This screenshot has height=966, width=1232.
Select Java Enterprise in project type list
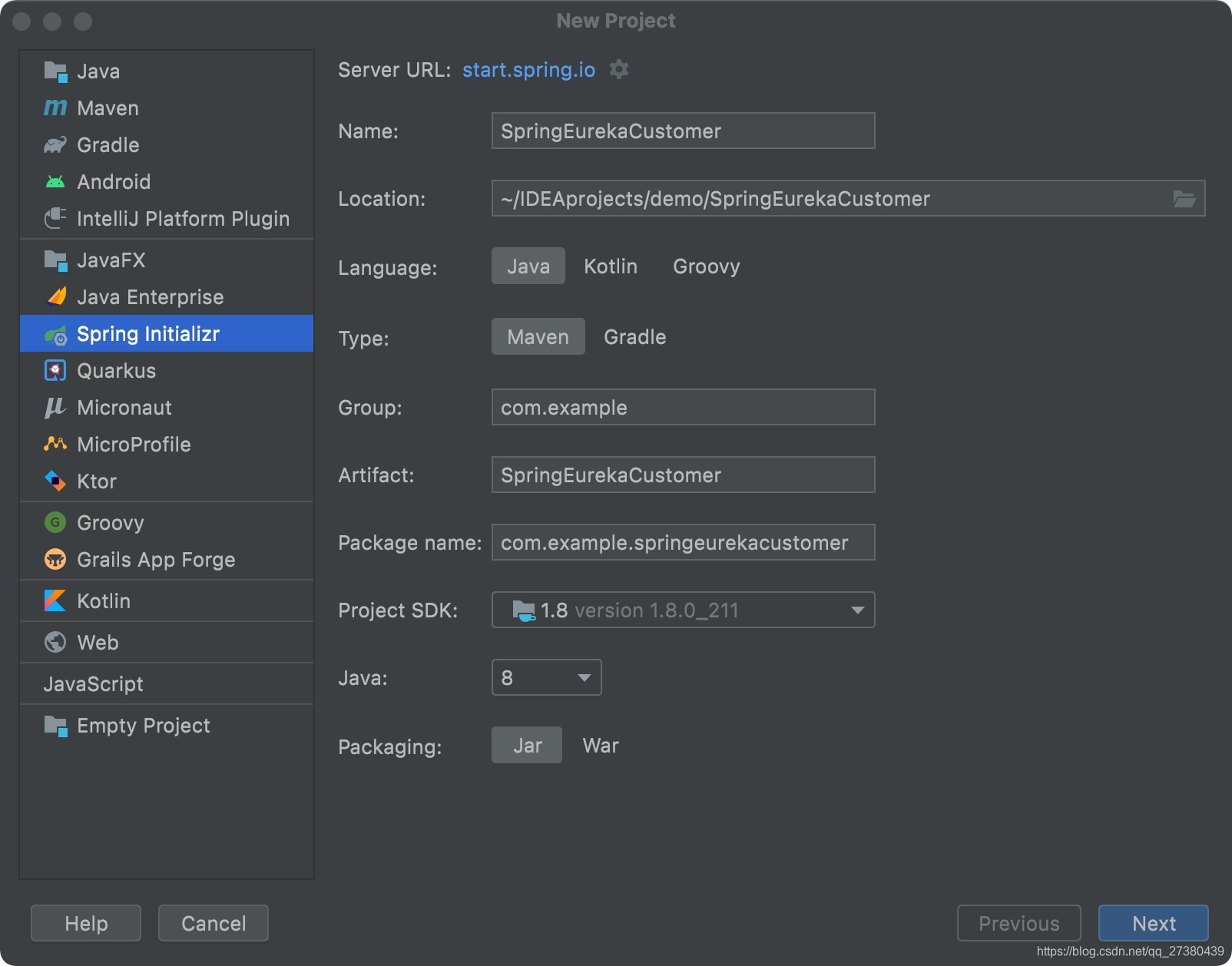[167, 297]
